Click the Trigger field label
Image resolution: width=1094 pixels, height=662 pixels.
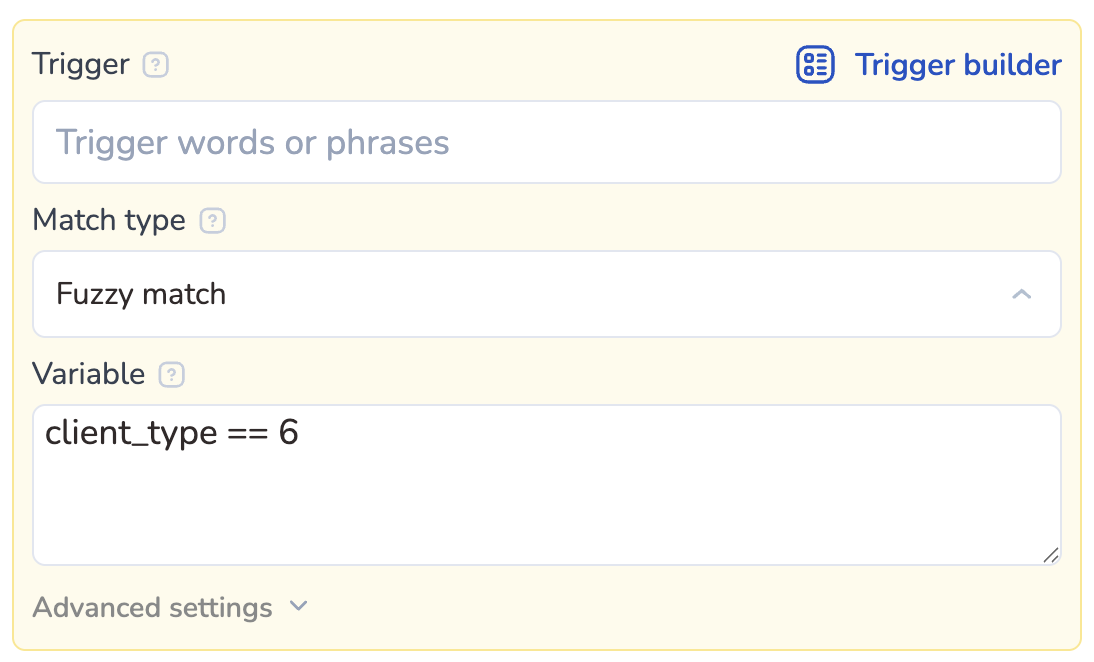[81, 65]
